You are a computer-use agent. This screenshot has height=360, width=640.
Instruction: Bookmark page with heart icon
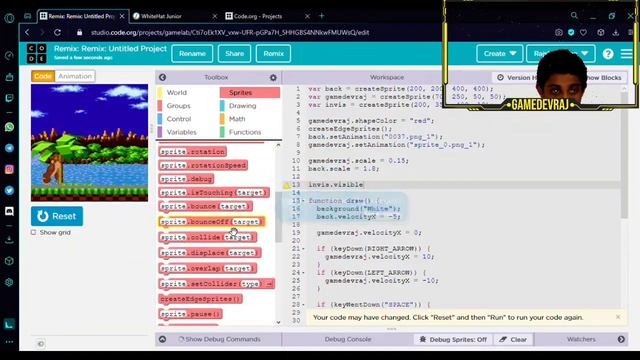click(584, 32)
